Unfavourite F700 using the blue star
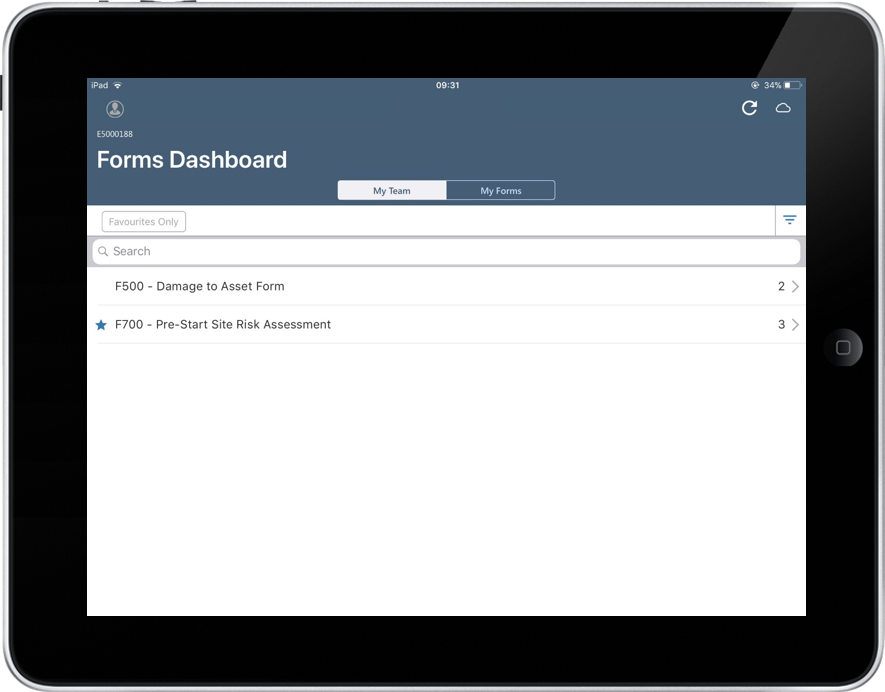885x692 pixels. pos(101,325)
